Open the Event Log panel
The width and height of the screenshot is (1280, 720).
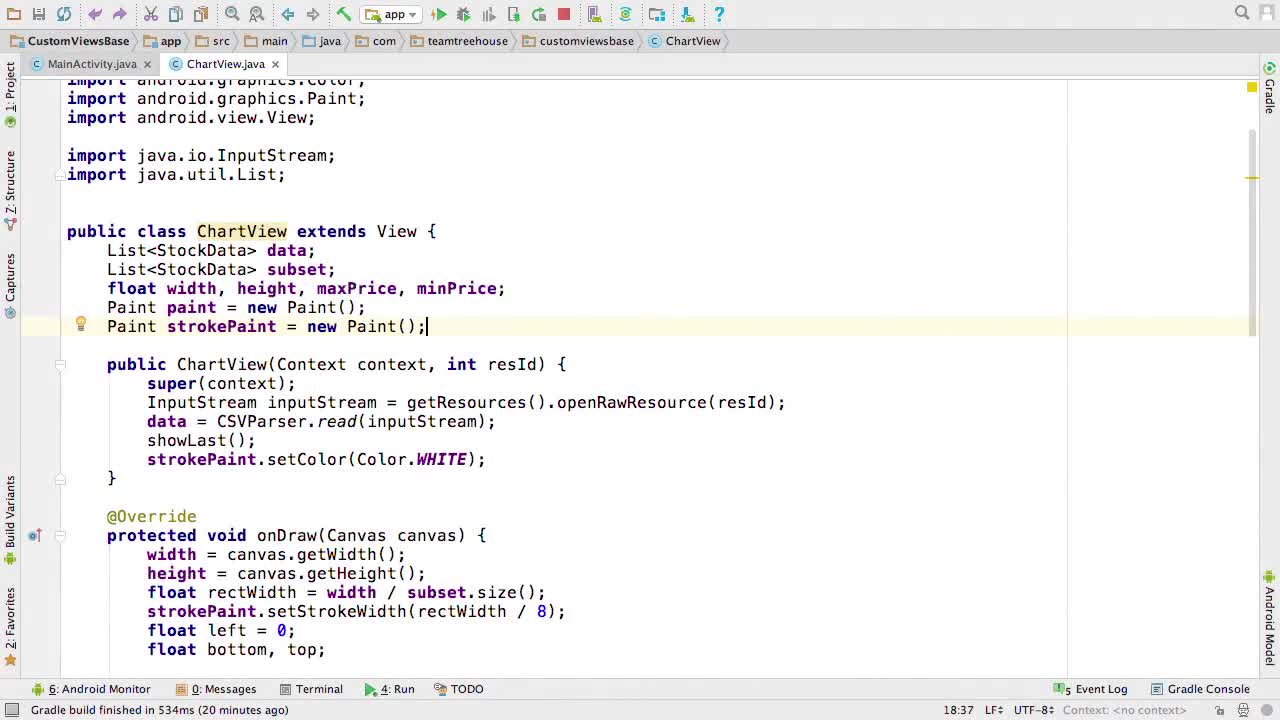1090,689
